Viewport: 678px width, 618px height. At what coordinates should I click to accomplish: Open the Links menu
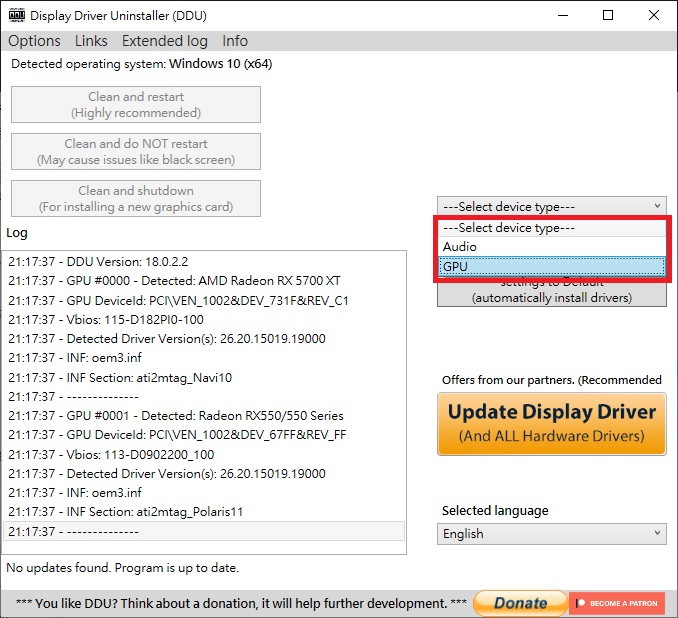(91, 41)
